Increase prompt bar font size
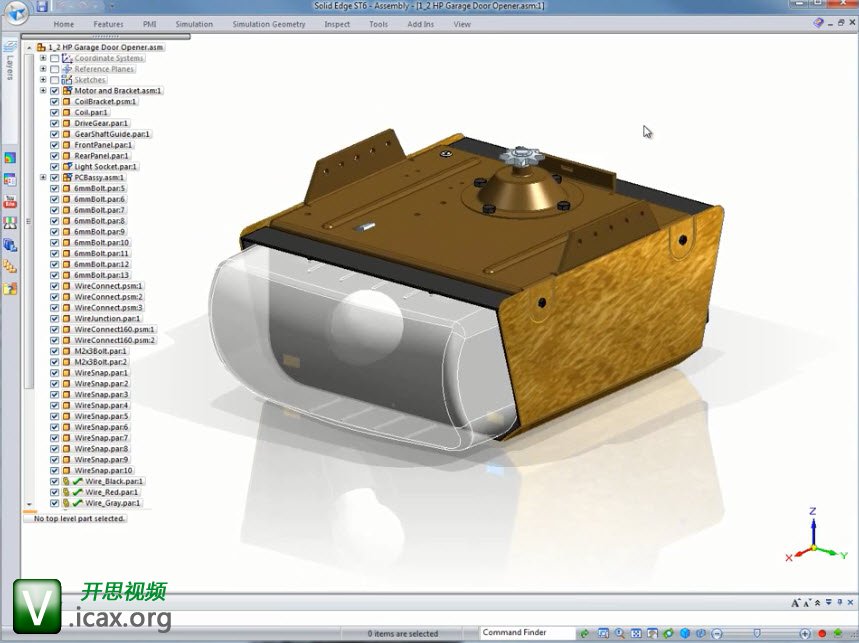This screenshot has width=859, height=643. [x=795, y=603]
